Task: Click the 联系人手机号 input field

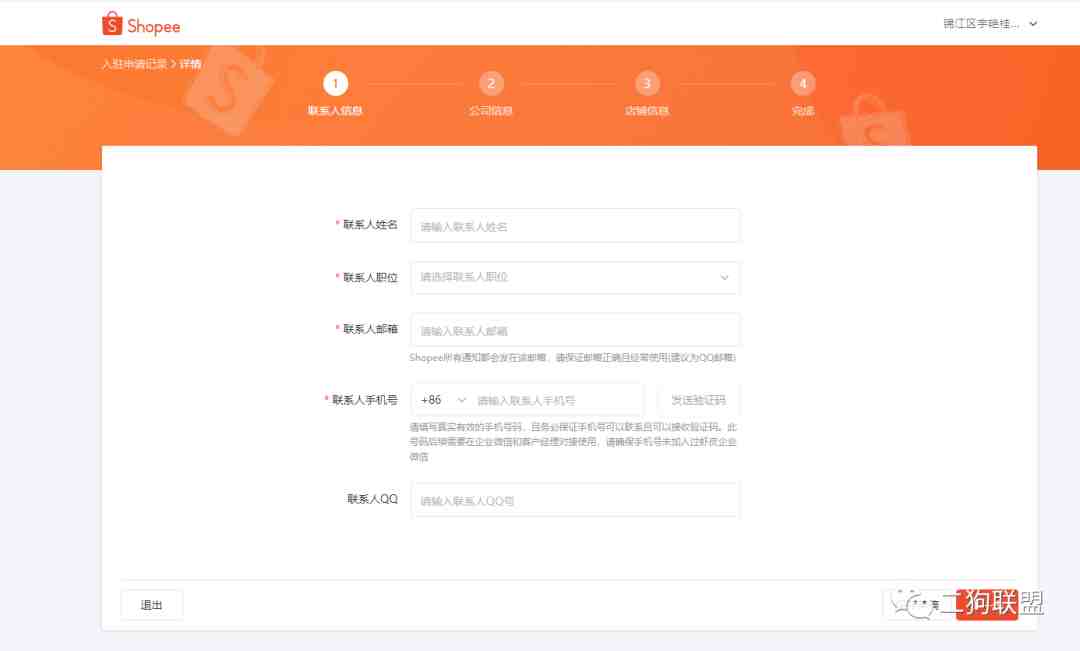Action: 558,400
